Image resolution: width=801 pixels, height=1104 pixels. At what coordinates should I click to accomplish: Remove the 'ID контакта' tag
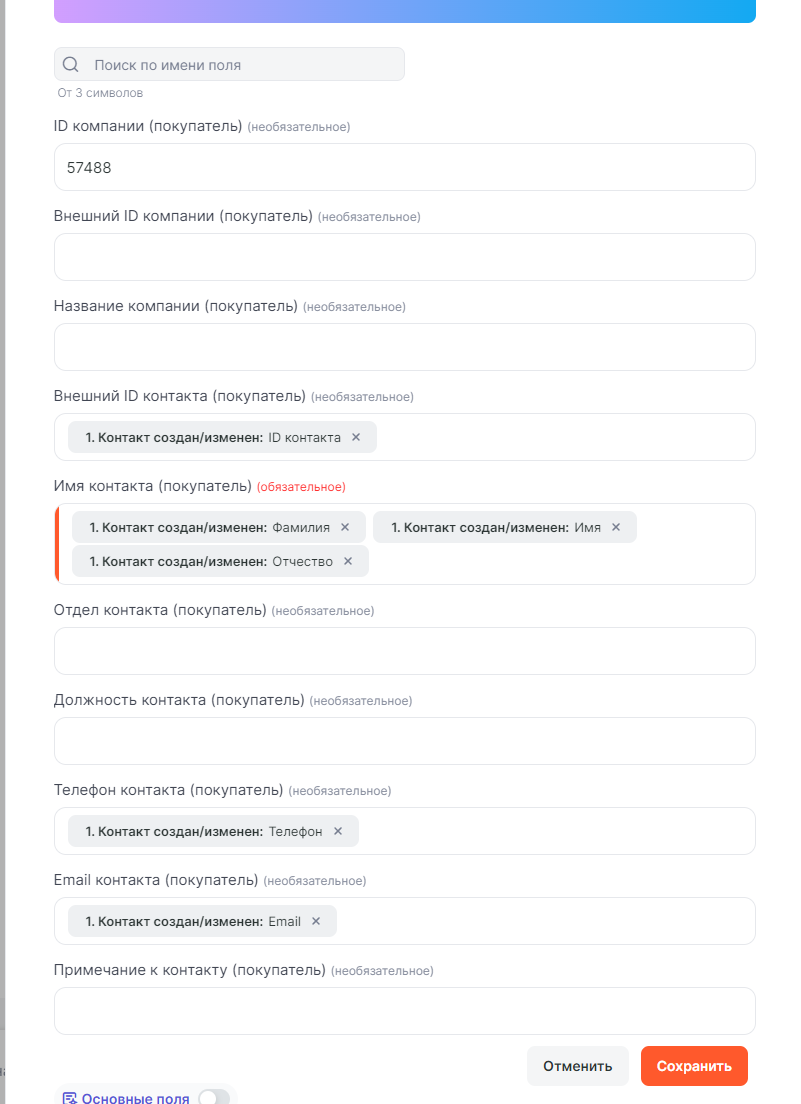click(356, 437)
